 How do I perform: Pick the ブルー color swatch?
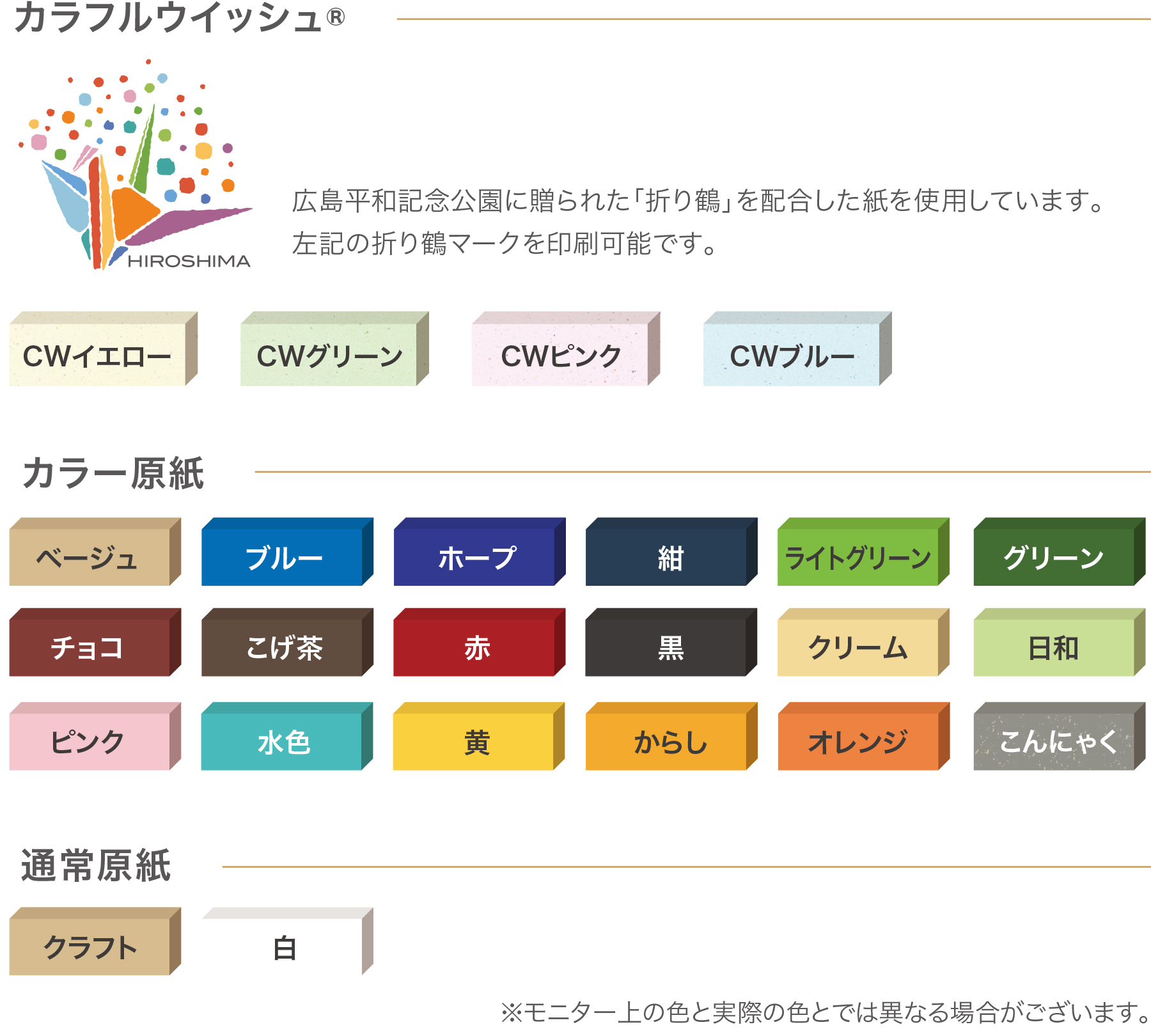click(287, 552)
